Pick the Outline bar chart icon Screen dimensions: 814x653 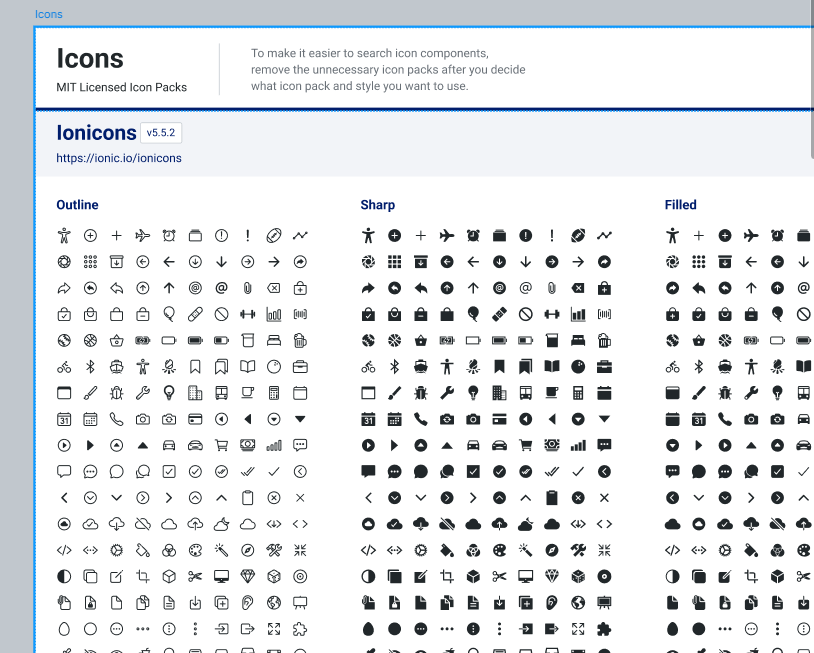pyautogui.click(x=274, y=315)
